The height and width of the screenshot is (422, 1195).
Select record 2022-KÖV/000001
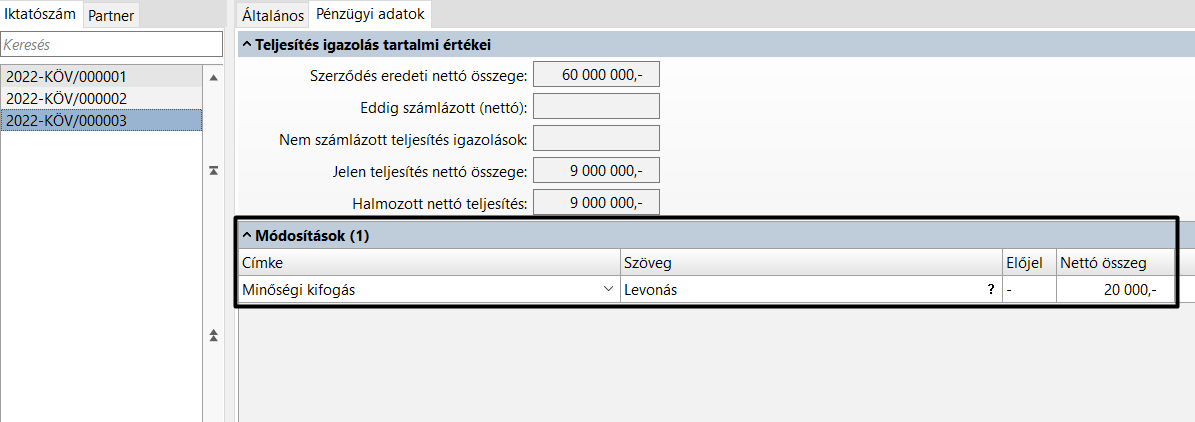point(67,77)
